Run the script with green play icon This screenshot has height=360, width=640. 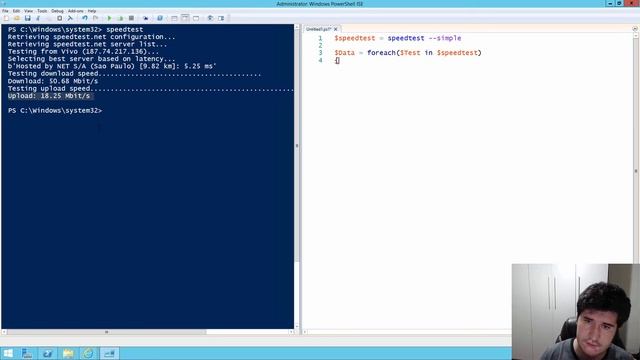click(x=109, y=18)
